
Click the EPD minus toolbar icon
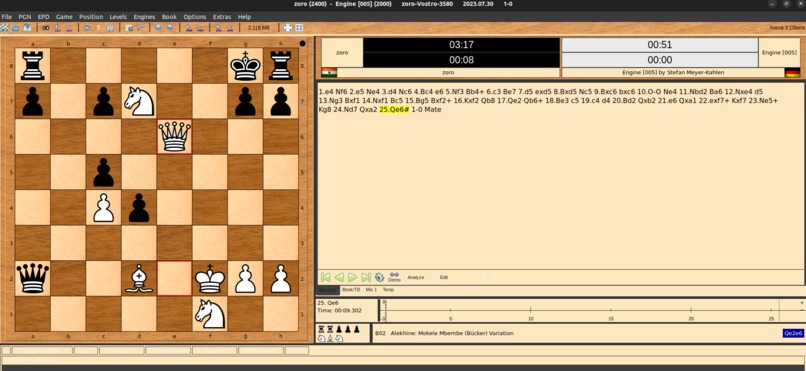pos(230,28)
